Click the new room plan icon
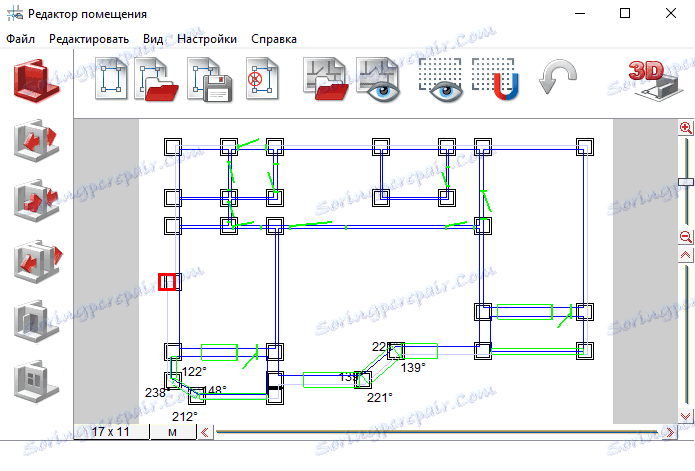The image size is (695, 471). point(111,78)
